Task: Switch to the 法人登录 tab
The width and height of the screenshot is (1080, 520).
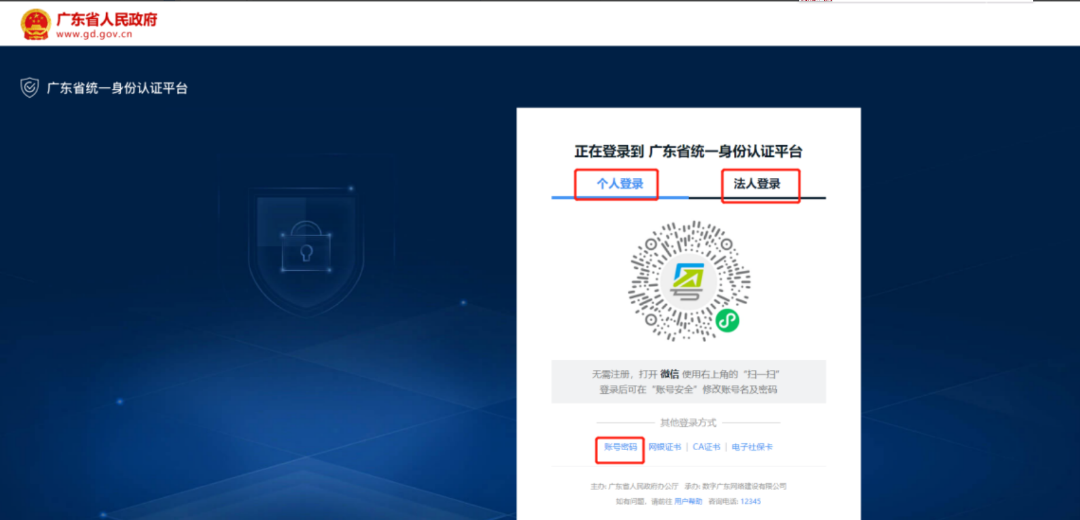Action: point(757,184)
